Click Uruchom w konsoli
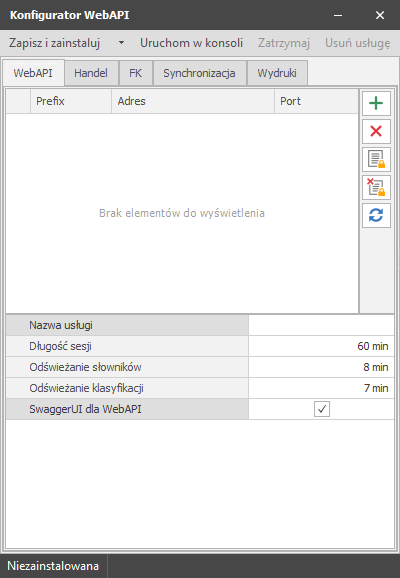 [191, 43]
